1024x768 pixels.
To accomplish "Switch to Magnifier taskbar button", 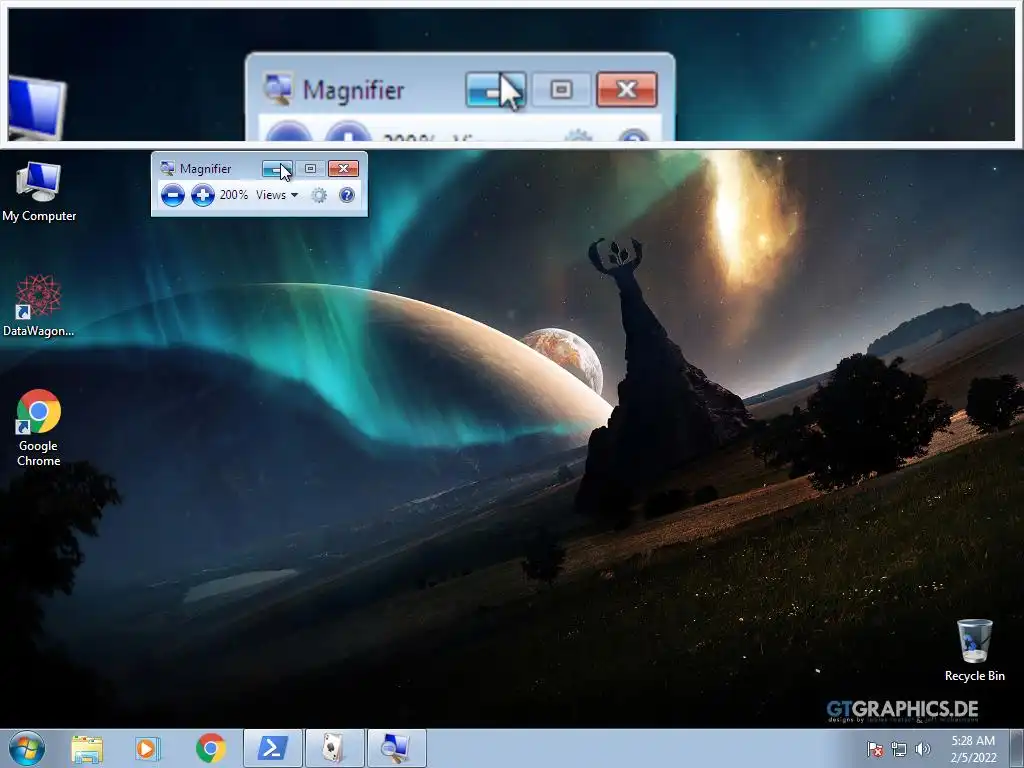I will tap(396, 748).
